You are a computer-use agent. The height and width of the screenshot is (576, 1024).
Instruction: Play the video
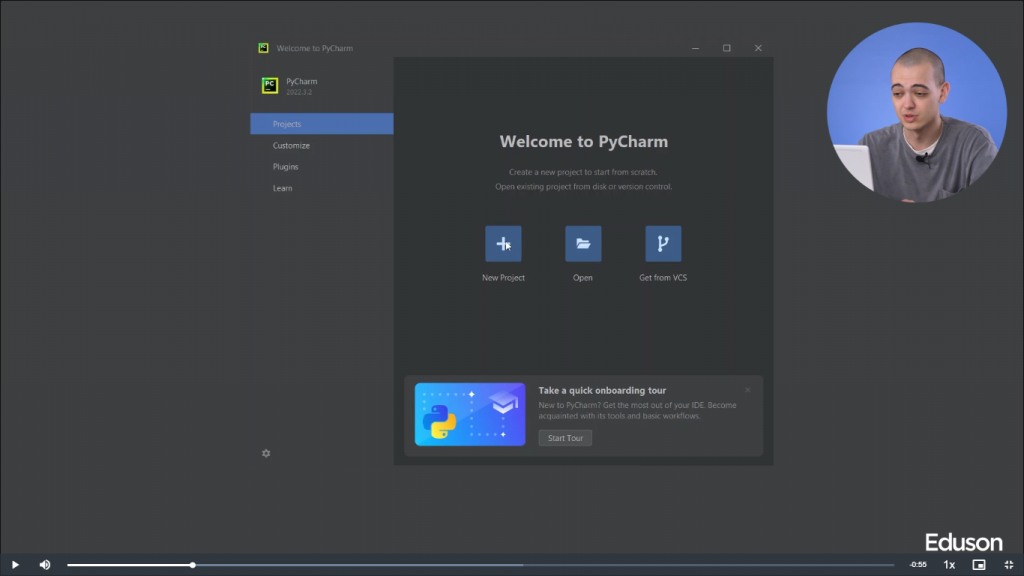tap(15, 565)
